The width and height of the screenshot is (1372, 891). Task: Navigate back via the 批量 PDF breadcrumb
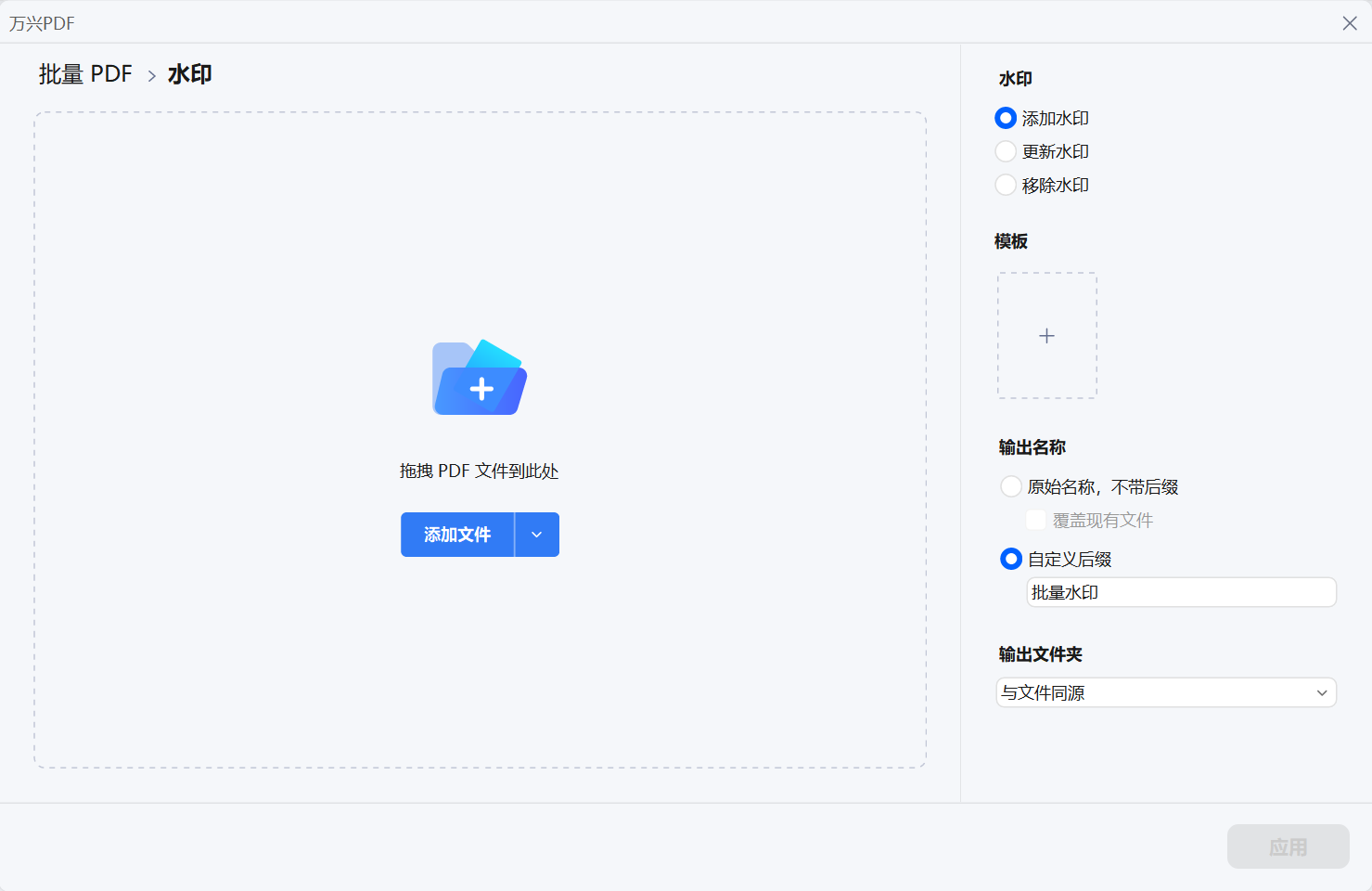85,73
